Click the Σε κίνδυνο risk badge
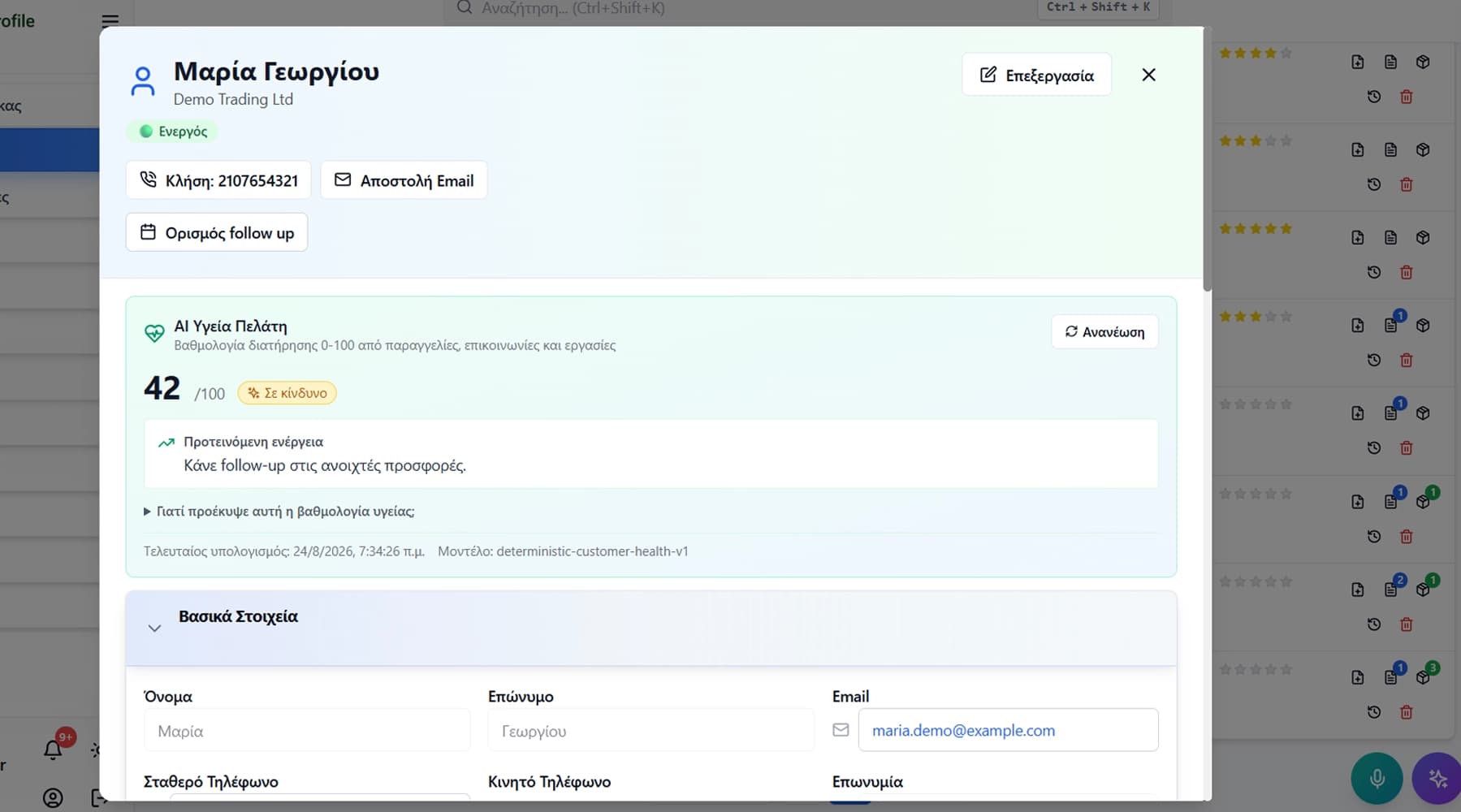1461x812 pixels. coord(287,393)
